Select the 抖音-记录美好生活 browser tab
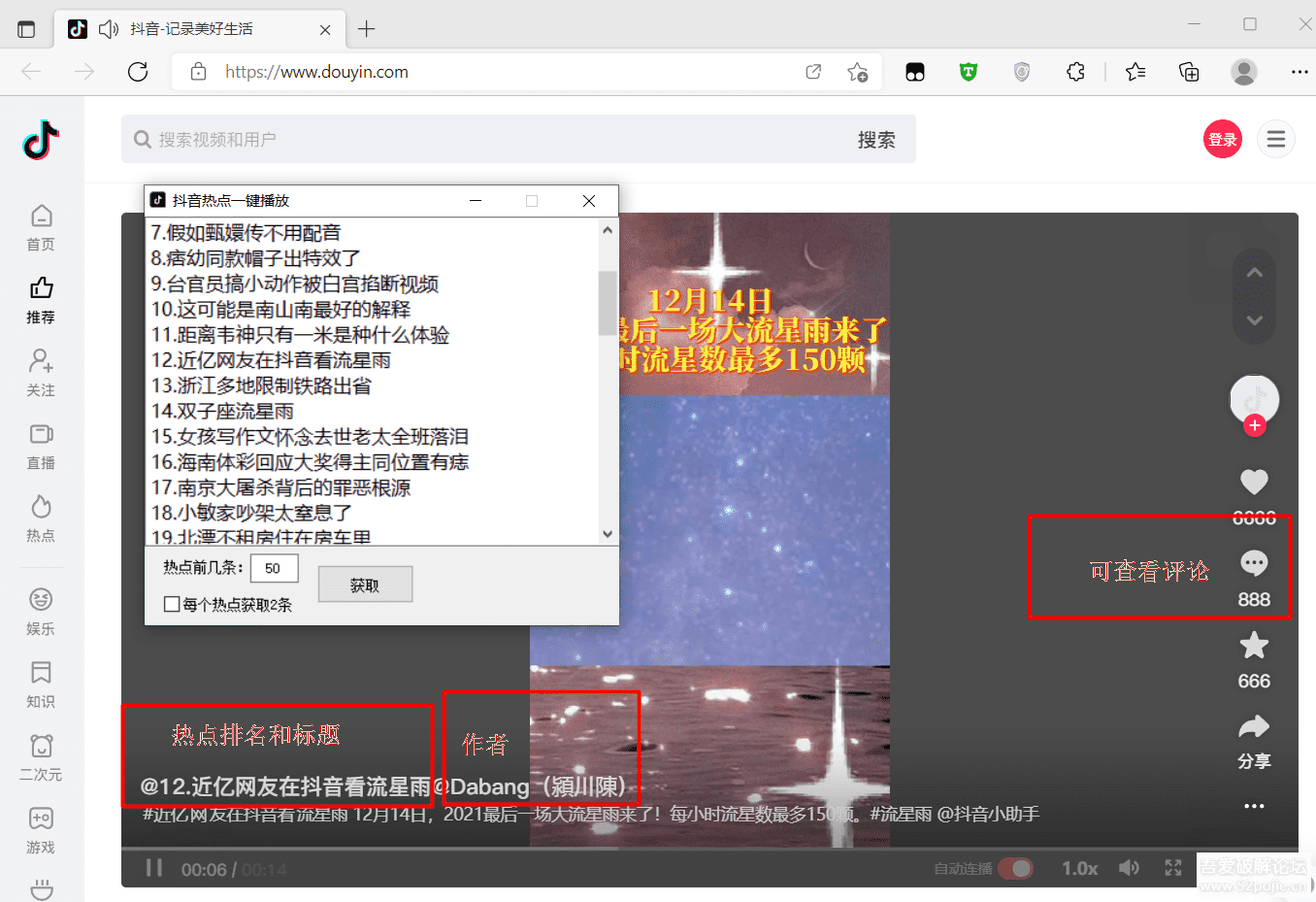 199,29
